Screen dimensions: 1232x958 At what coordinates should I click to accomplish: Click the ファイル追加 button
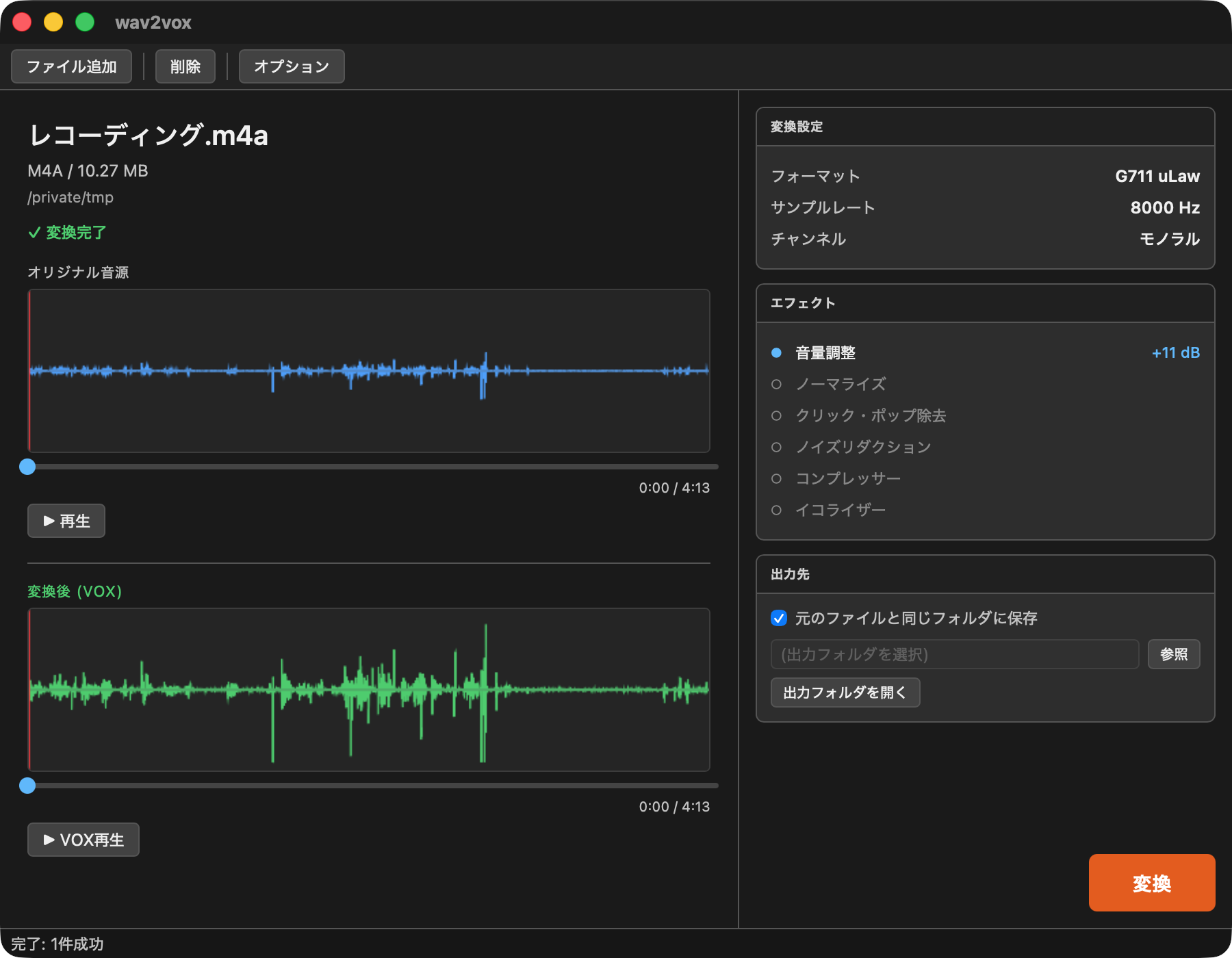71,66
